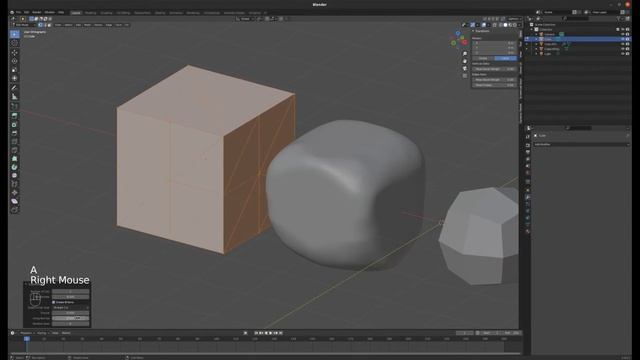Switch to the Sculpting workspace tab
Screen dimensions: 640x360
point(106,13)
